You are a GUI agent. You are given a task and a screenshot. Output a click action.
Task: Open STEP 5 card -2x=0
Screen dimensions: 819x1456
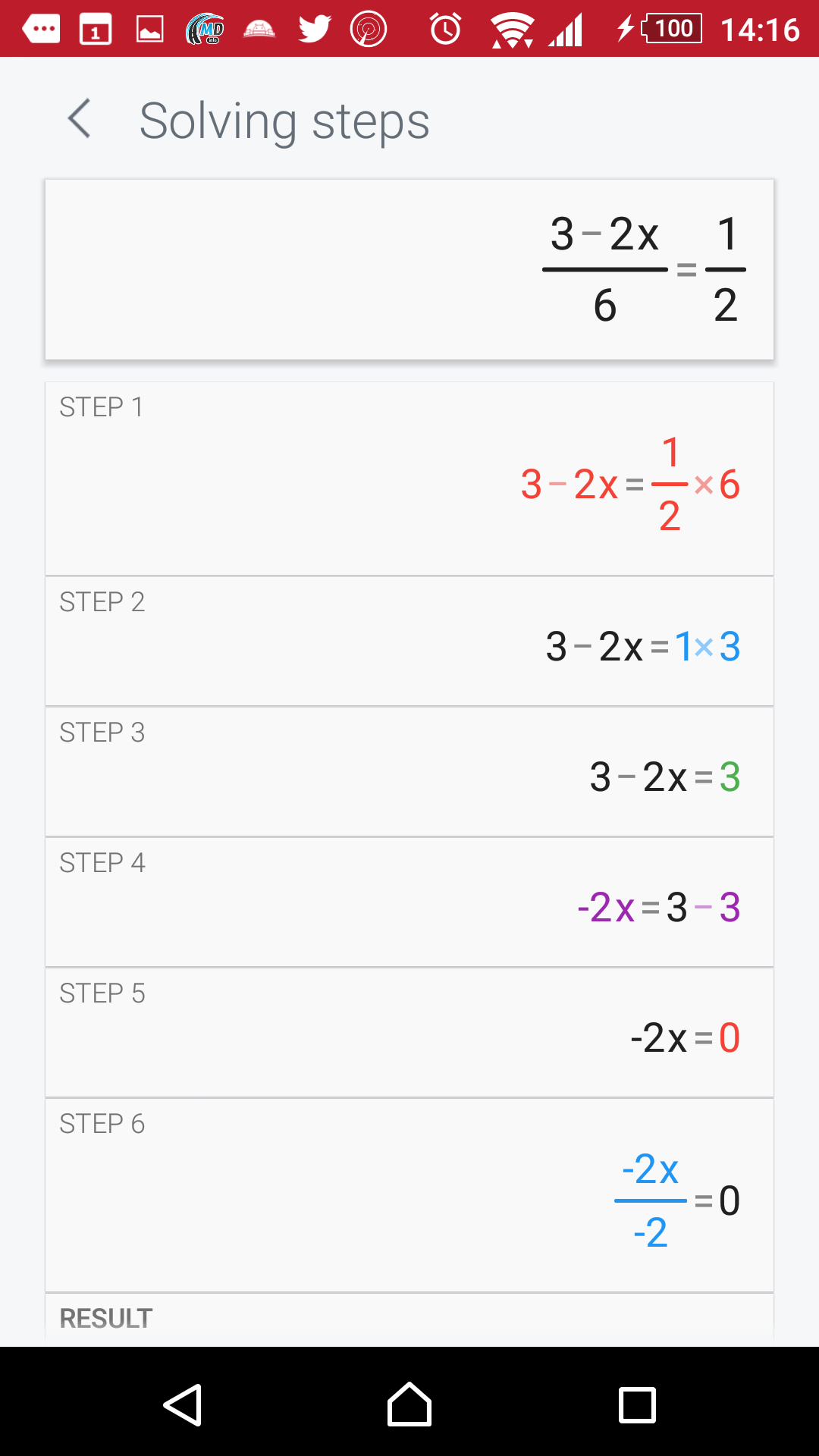coord(409,1033)
